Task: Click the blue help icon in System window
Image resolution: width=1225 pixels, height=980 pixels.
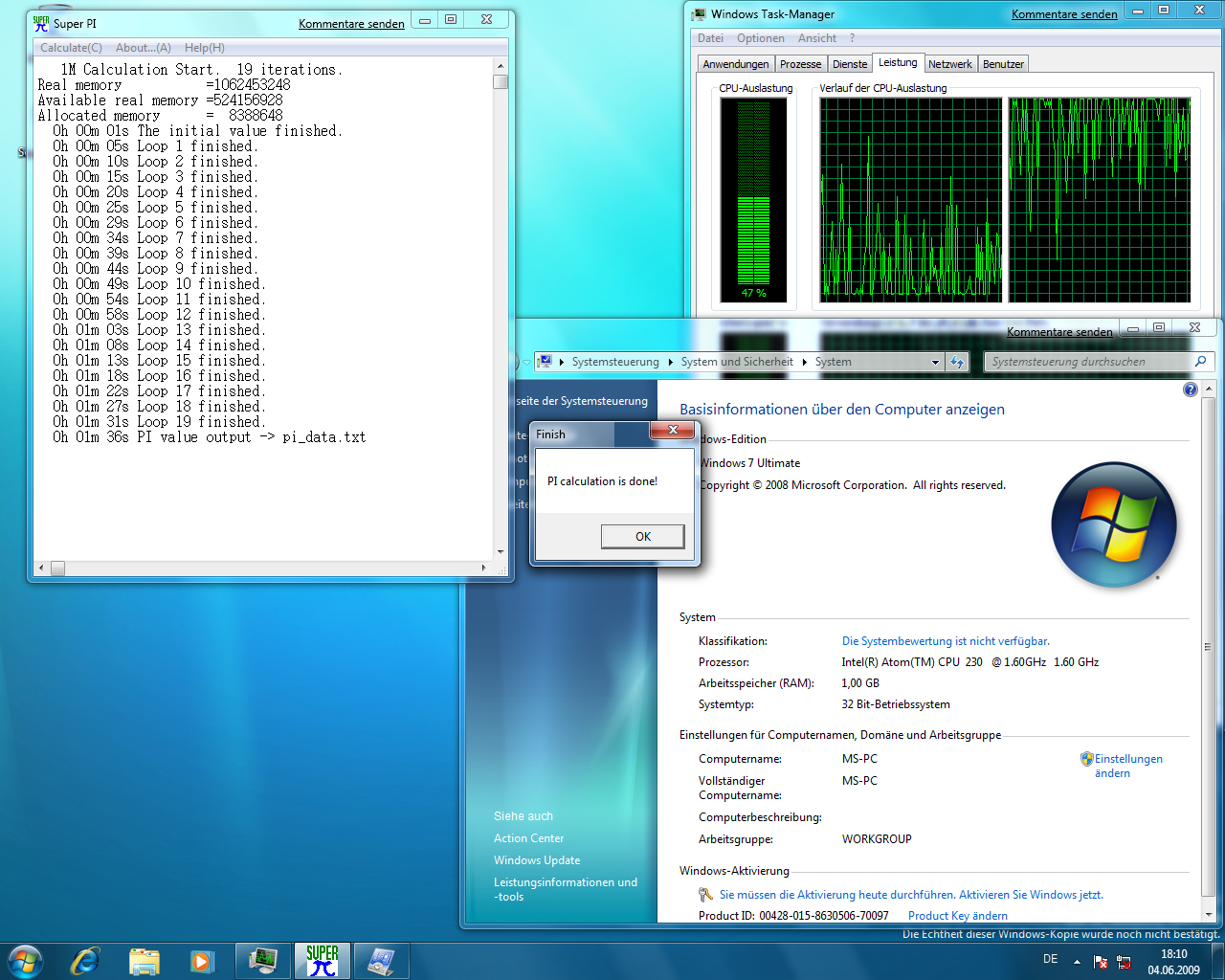Action: pyautogui.click(x=1190, y=390)
